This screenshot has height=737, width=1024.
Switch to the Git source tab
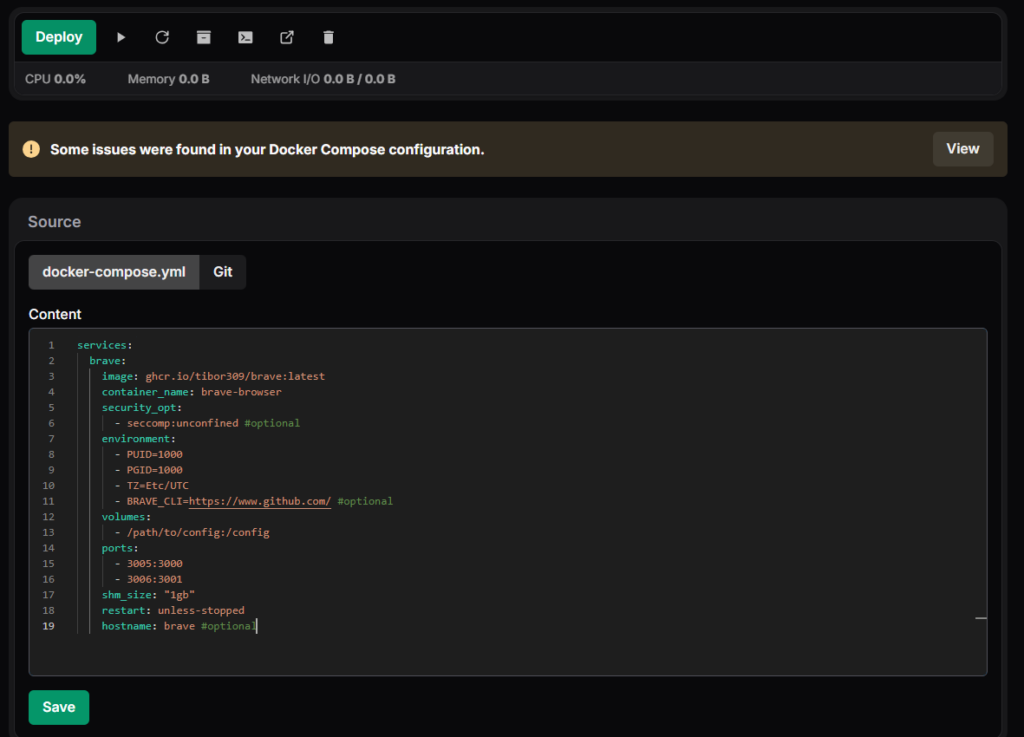pos(223,272)
